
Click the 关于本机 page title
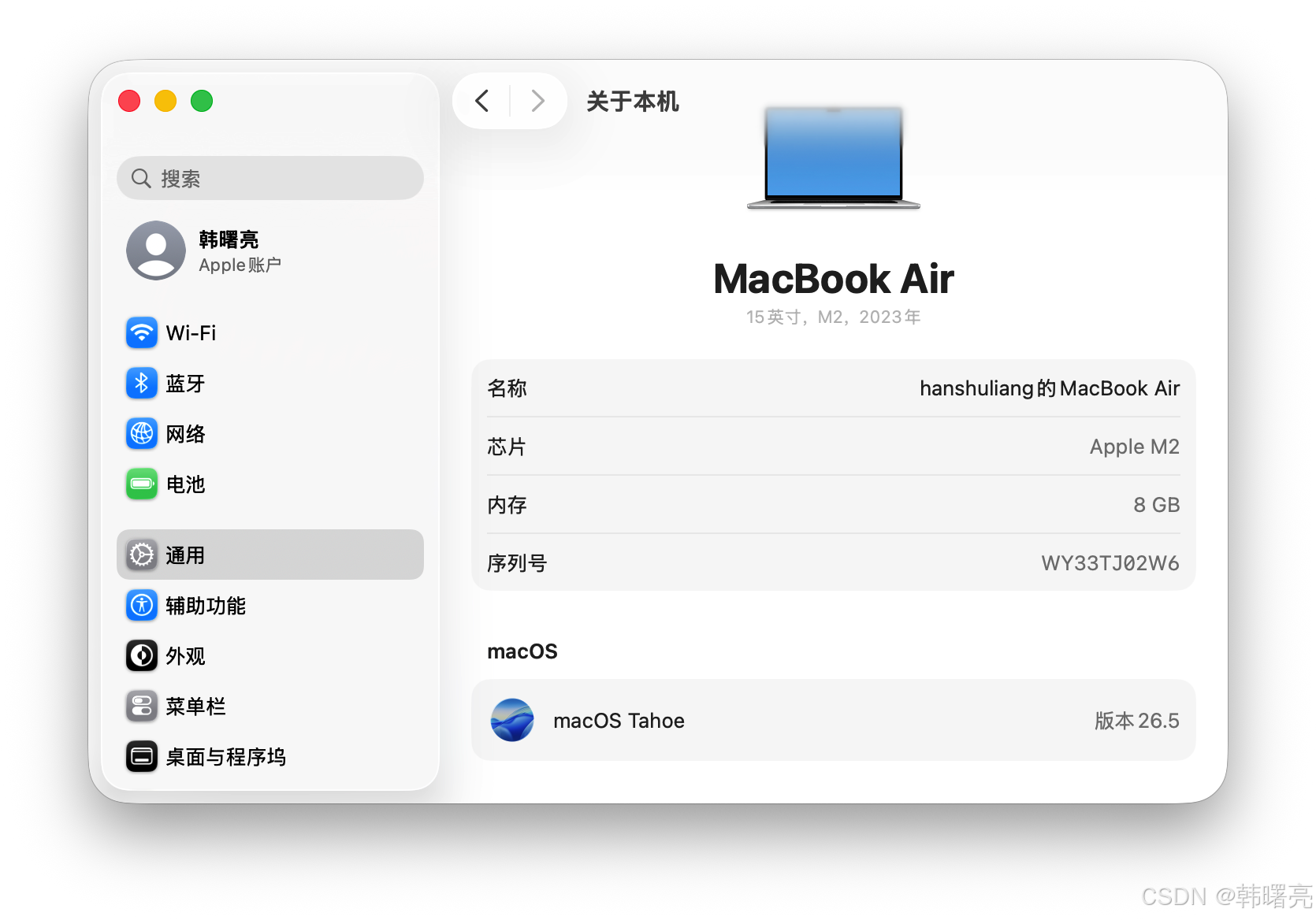tap(633, 101)
